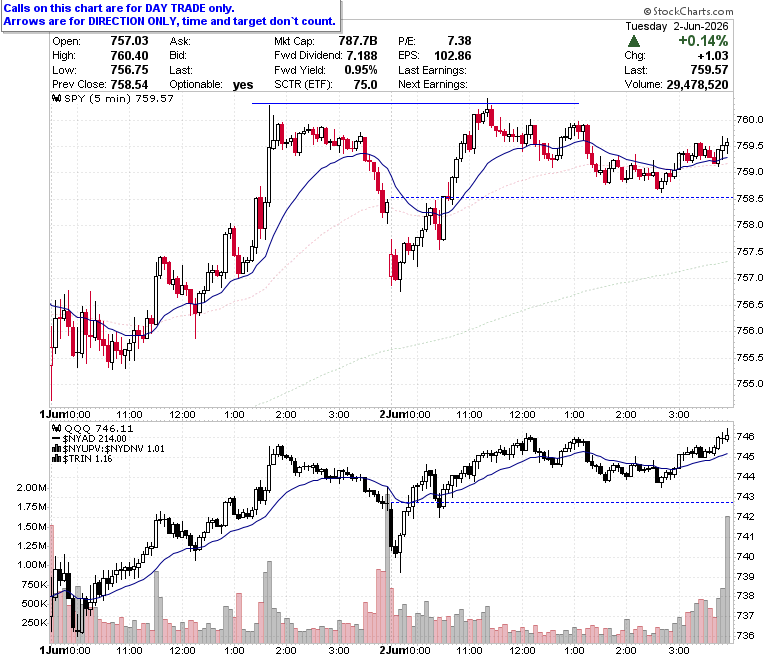This screenshot has height=659, width=780.
Task: Click the 736 label on QQQ price axis
Action: coord(745,636)
